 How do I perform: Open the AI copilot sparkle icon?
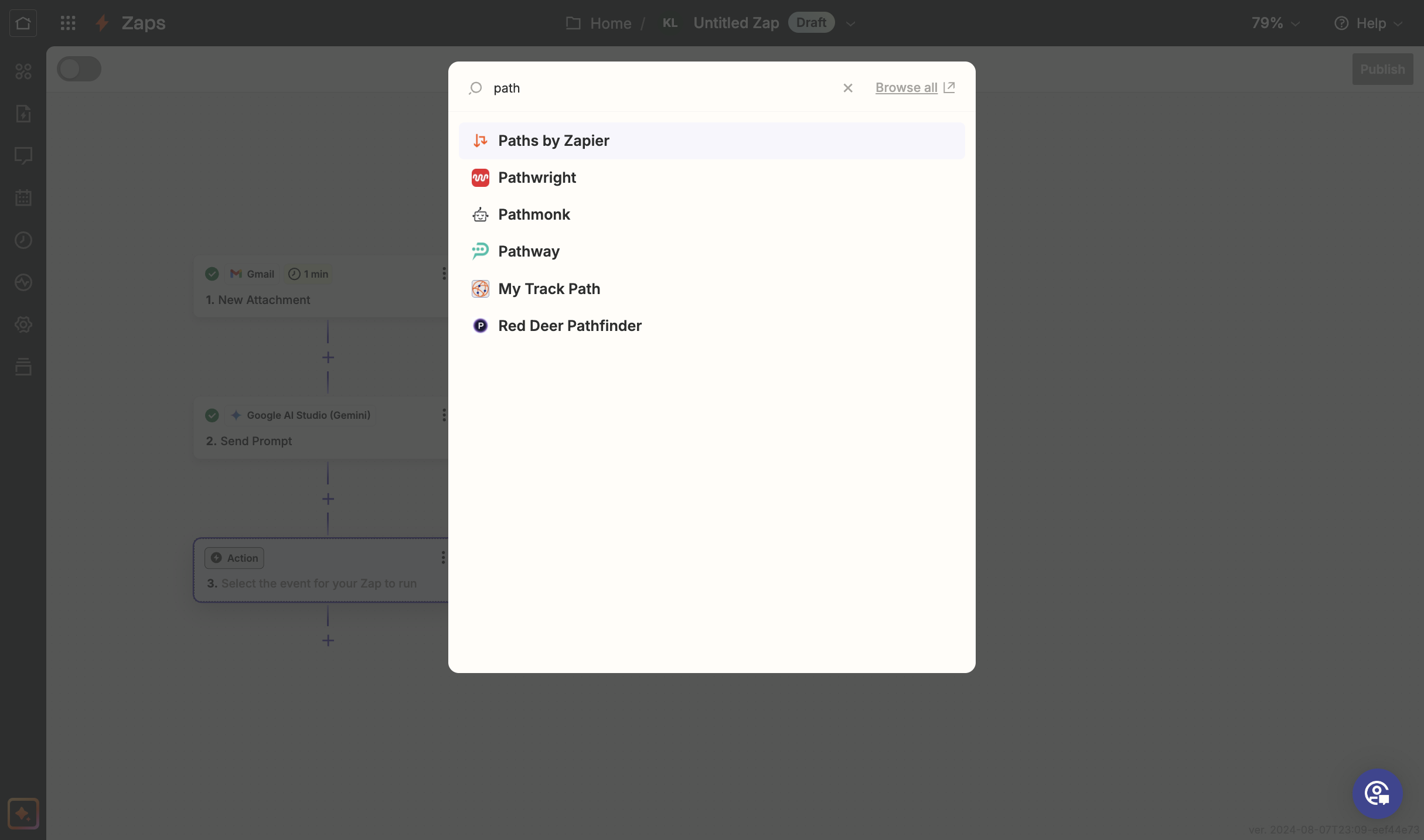[23, 814]
